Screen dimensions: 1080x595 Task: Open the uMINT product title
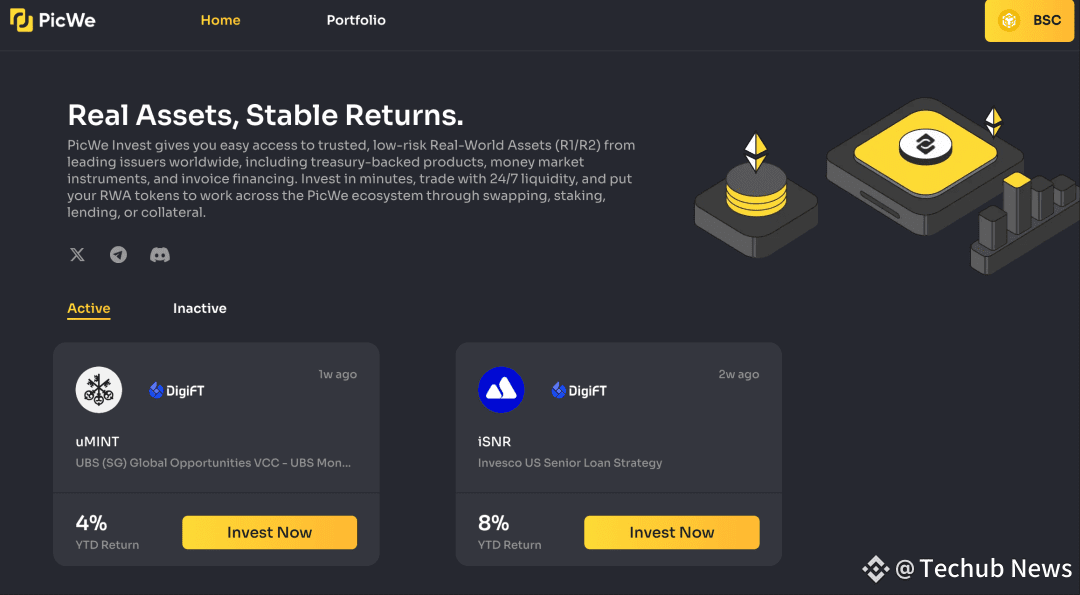pos(97,441)
